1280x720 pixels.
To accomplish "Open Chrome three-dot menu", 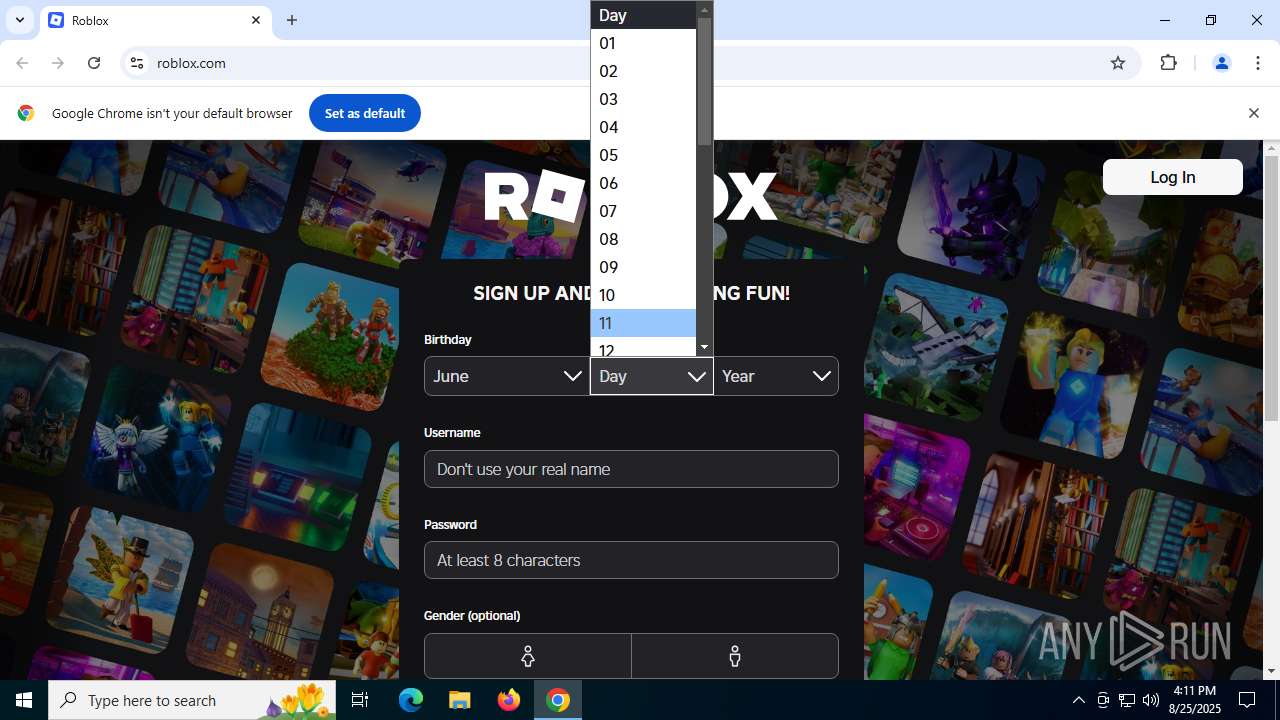I will (x=1258, y=63).
